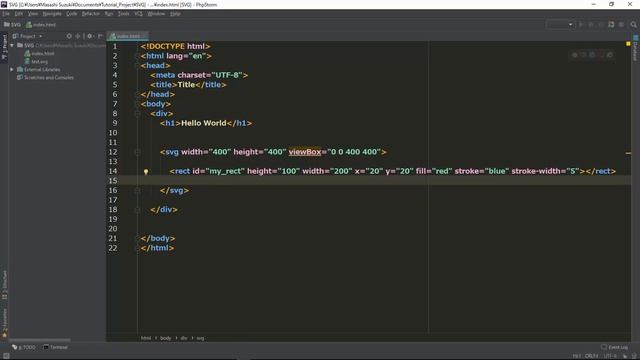
Task: Click the warning stripe mark on scrollbar
Action: pyautogui.click(x=628, y=153)
